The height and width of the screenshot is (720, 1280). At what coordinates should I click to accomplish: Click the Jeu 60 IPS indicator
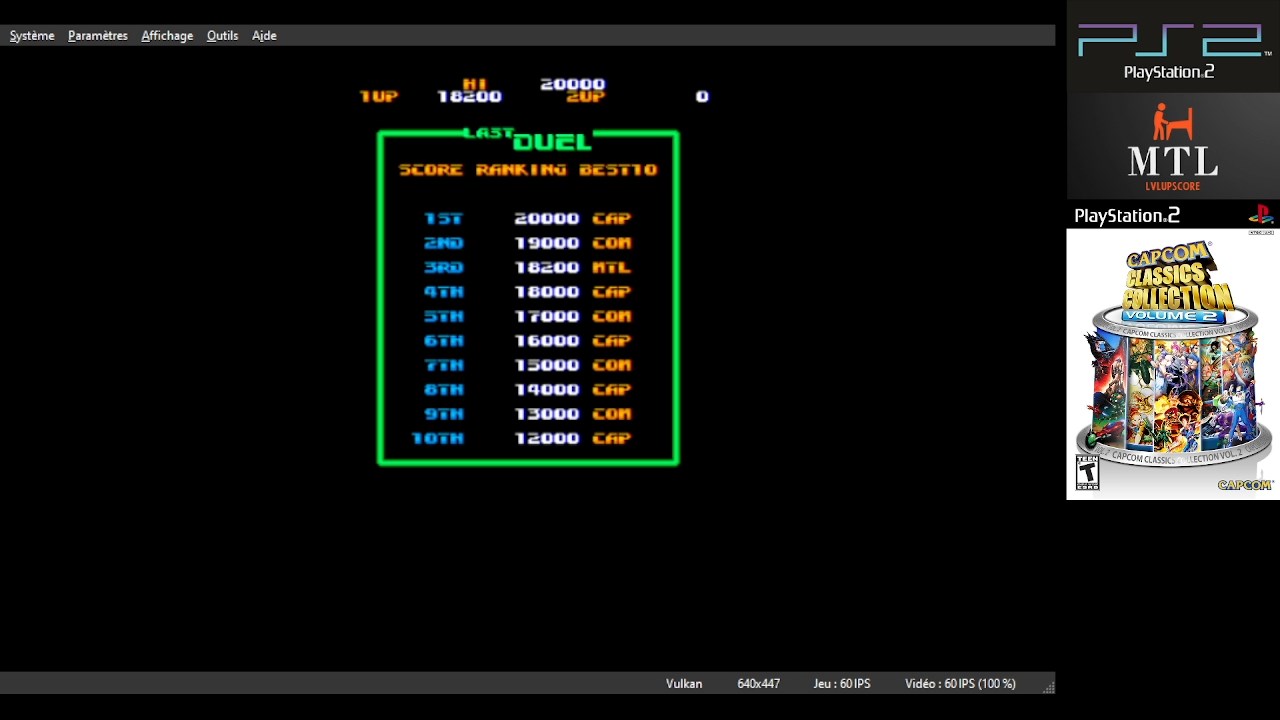(841, 684)
